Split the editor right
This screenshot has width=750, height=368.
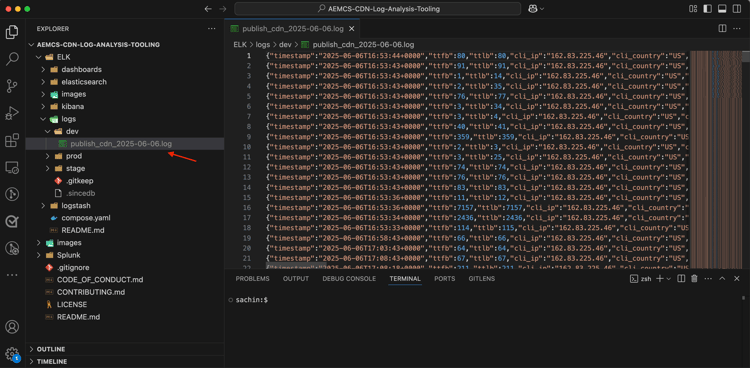(x=722, y=29)
